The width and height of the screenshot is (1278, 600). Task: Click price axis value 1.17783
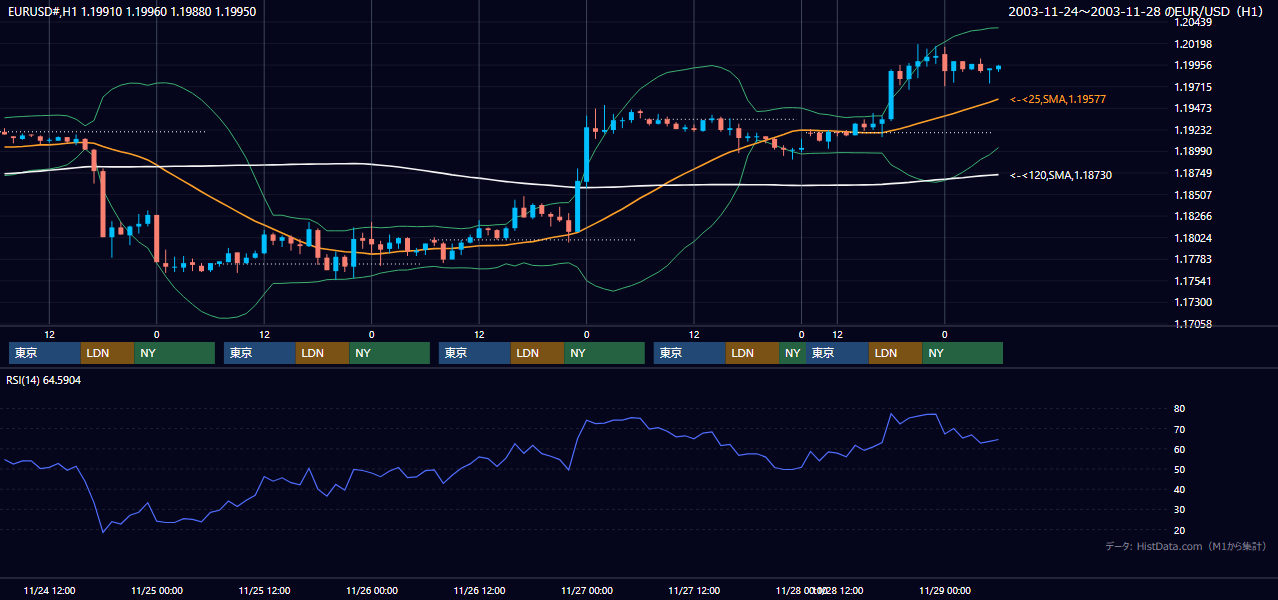[x=1193, y=259]
